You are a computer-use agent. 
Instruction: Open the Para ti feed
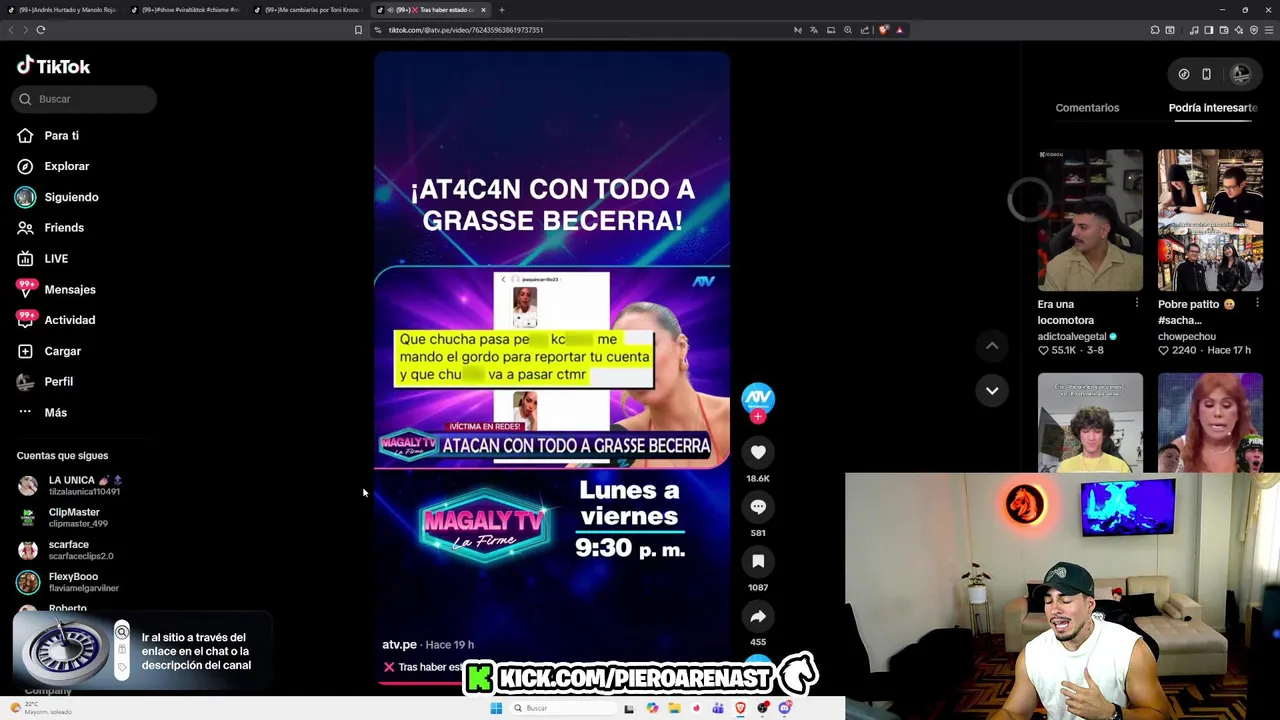click(48, 136)
